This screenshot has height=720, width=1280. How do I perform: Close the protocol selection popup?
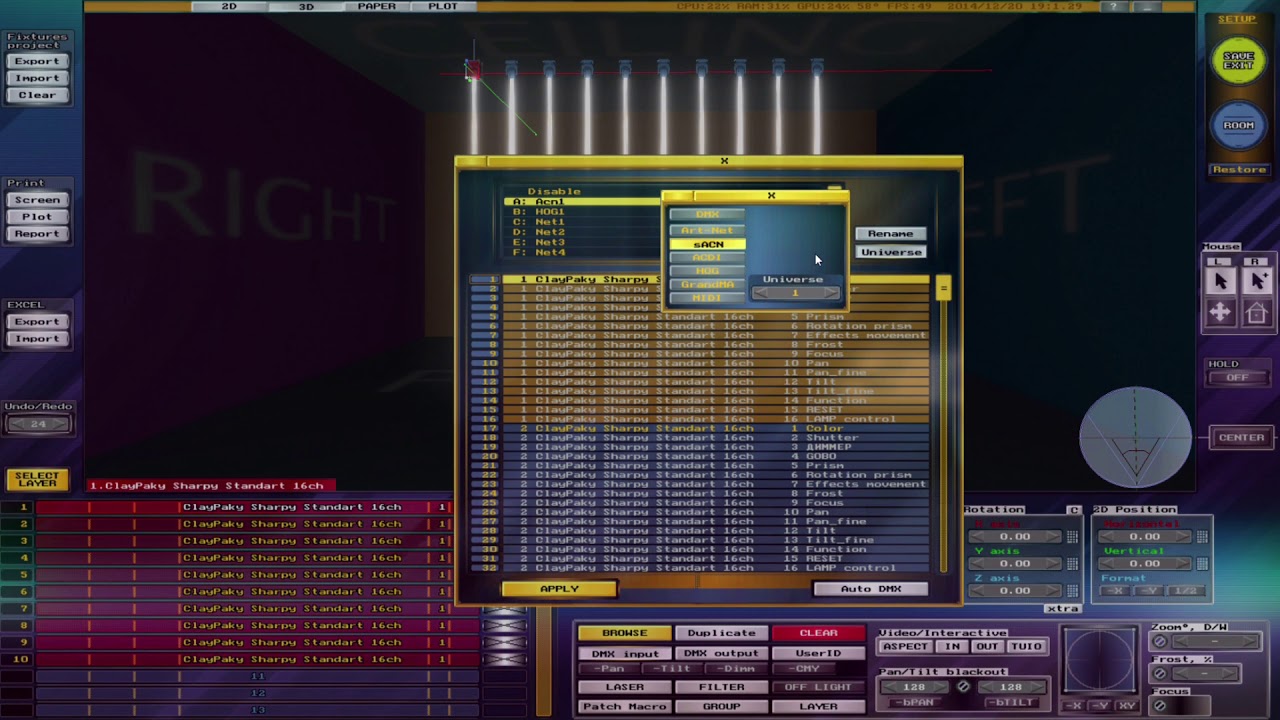point(771,195)
